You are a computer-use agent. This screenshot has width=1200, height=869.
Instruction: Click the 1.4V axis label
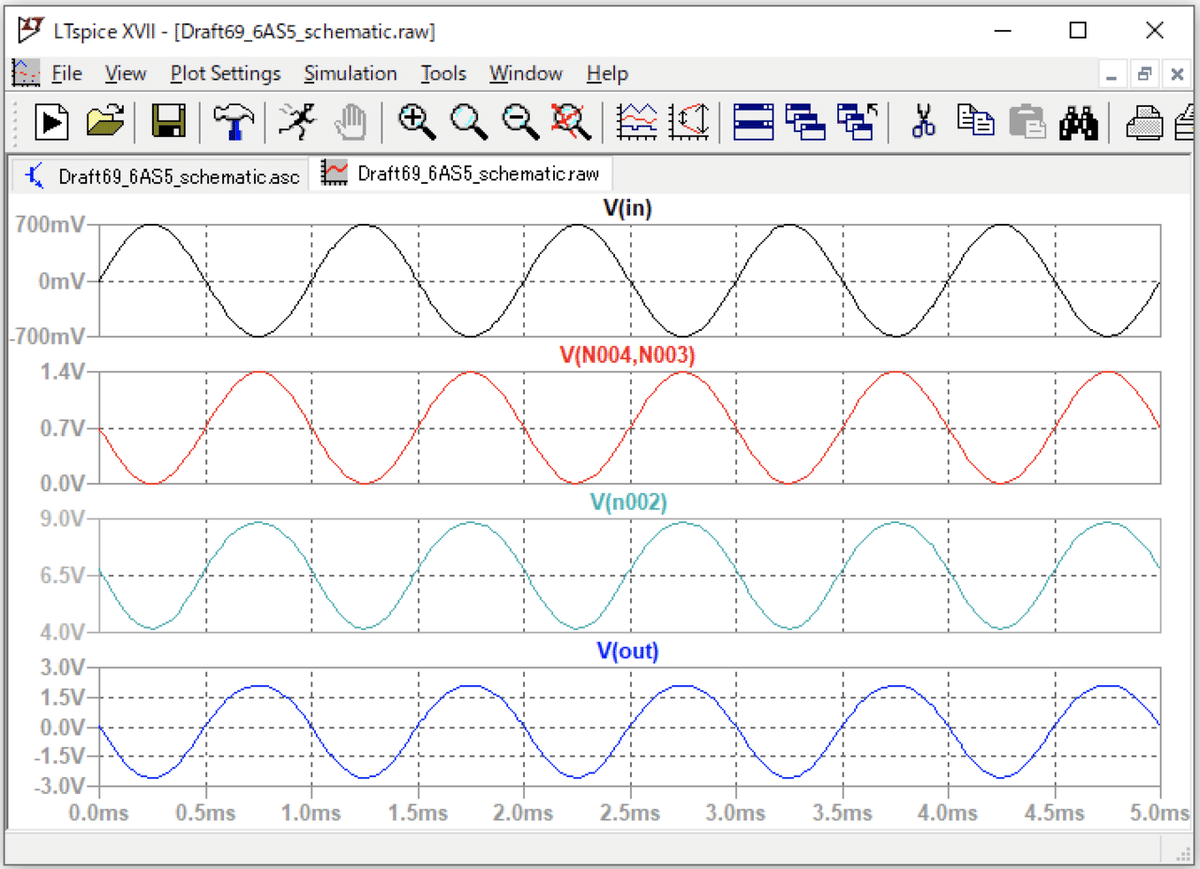(63, 371)
